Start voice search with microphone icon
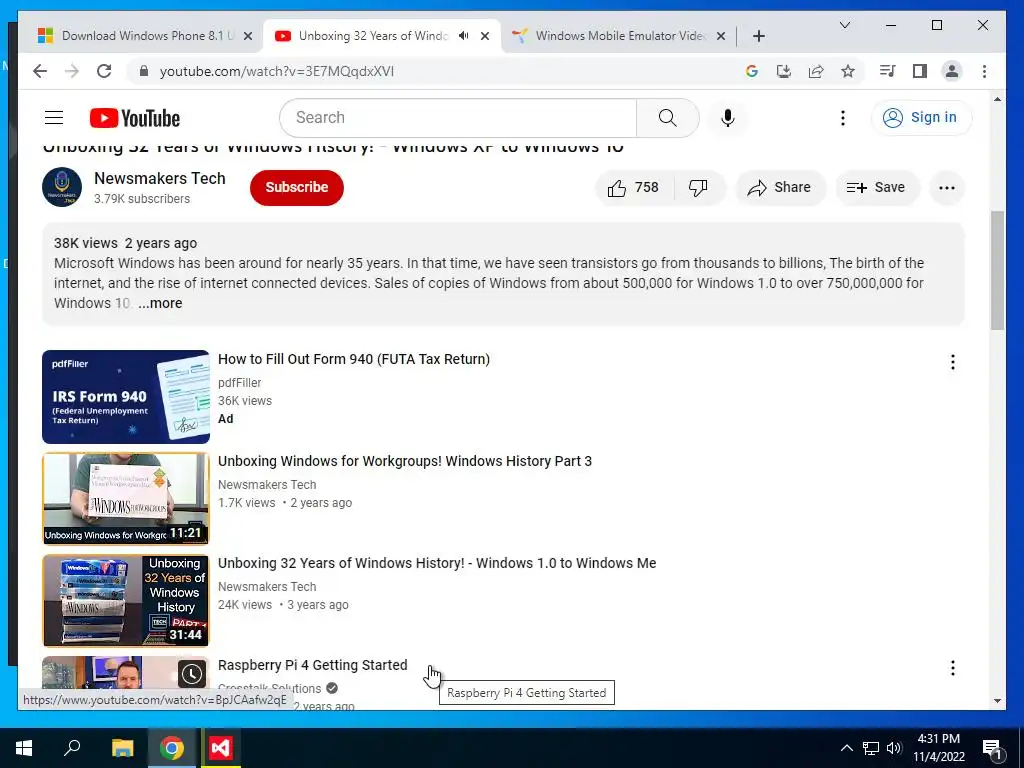 click(728, 118)
